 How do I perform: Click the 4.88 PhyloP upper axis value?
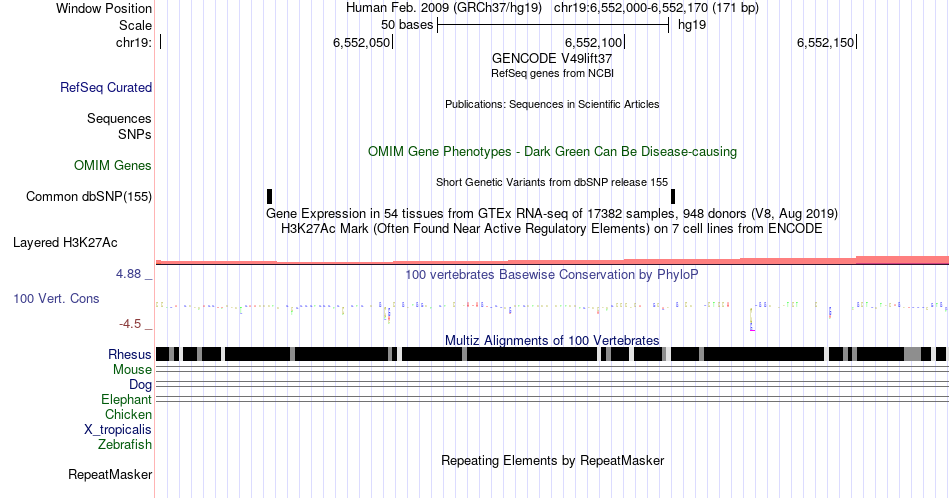point(128,274)
